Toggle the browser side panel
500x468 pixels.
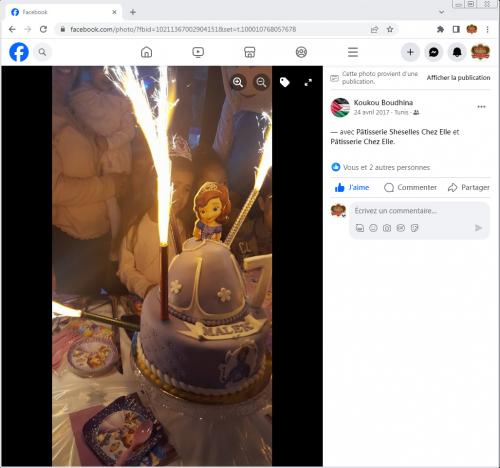tap(456, 29)
